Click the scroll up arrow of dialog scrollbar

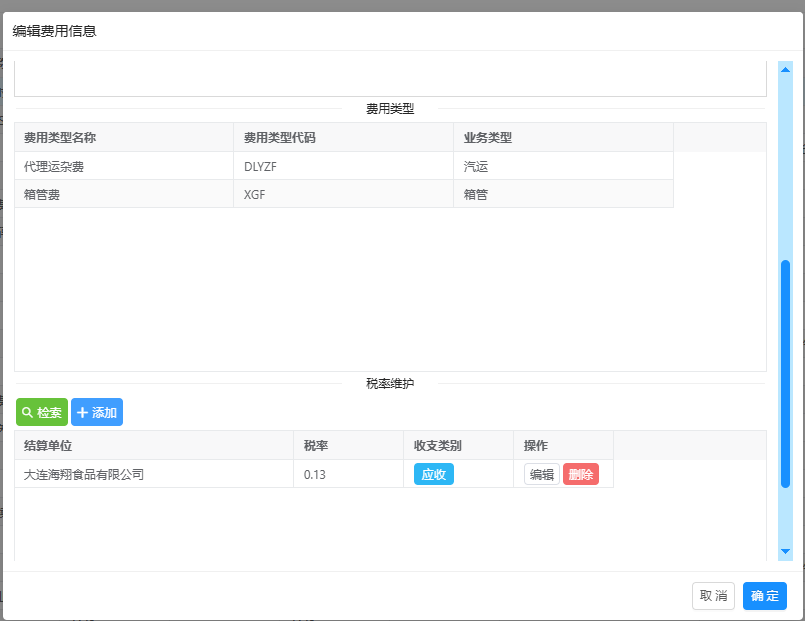pos(785,68)
